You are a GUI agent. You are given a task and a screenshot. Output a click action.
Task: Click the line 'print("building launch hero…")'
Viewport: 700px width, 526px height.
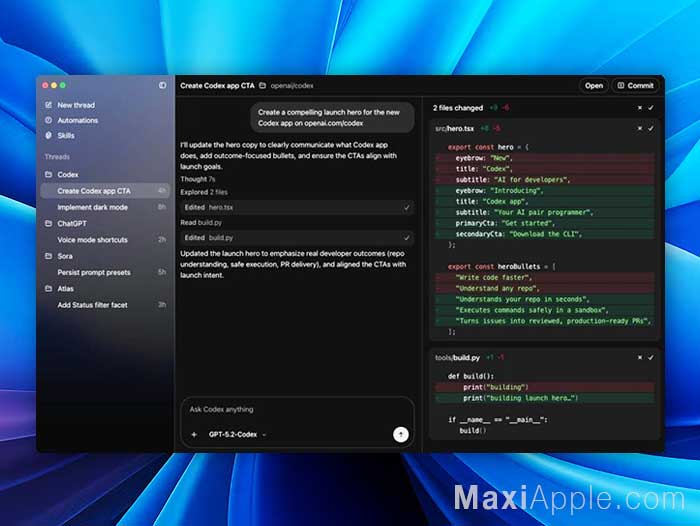pyautogui.click(x=546, y=398)
